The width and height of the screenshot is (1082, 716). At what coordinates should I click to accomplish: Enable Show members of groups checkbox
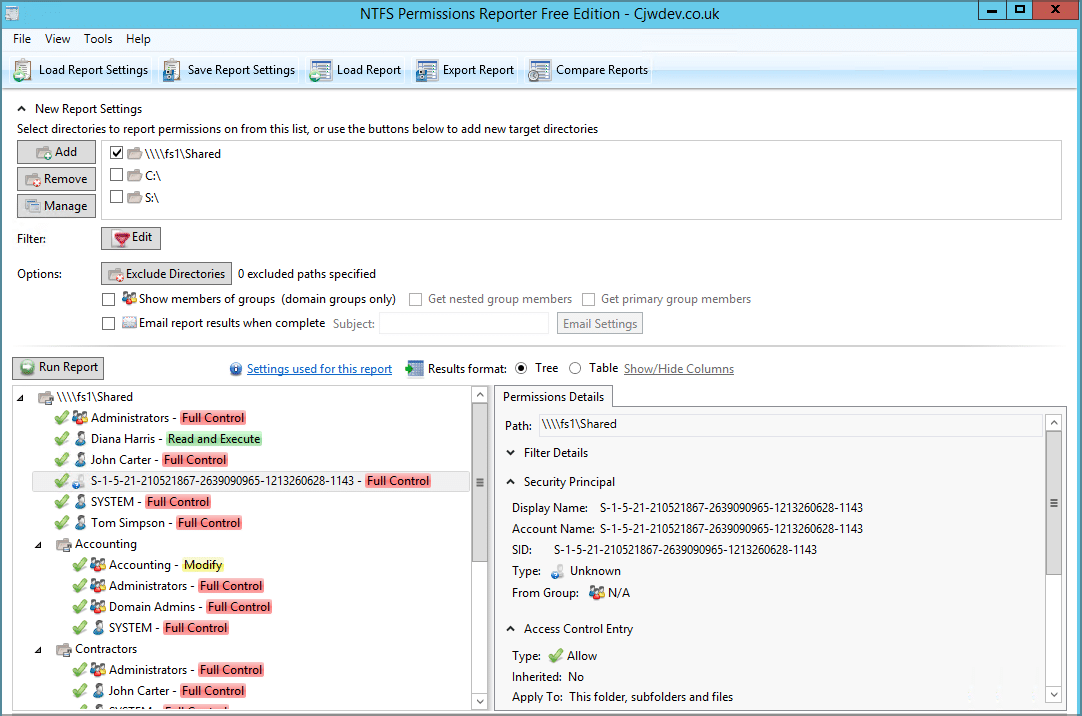pyautogui.click(x=108, y=299)
